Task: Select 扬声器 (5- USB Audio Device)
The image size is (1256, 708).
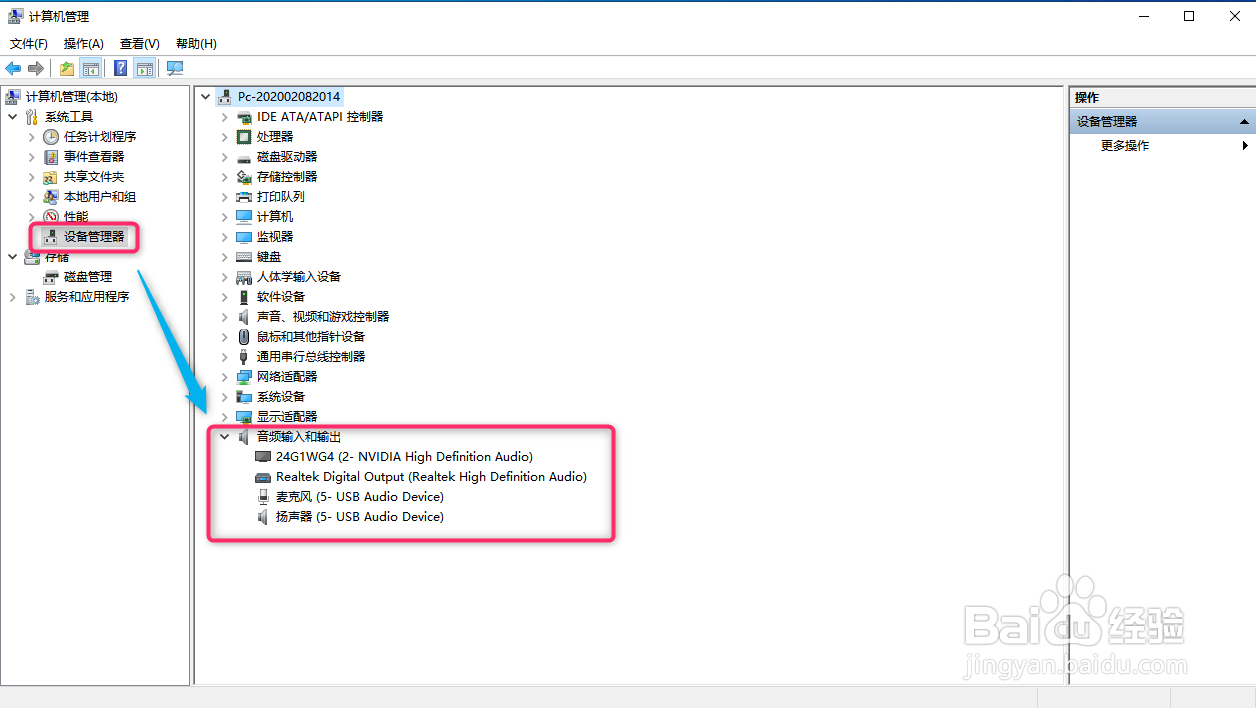Action: (x=358, y=516)
